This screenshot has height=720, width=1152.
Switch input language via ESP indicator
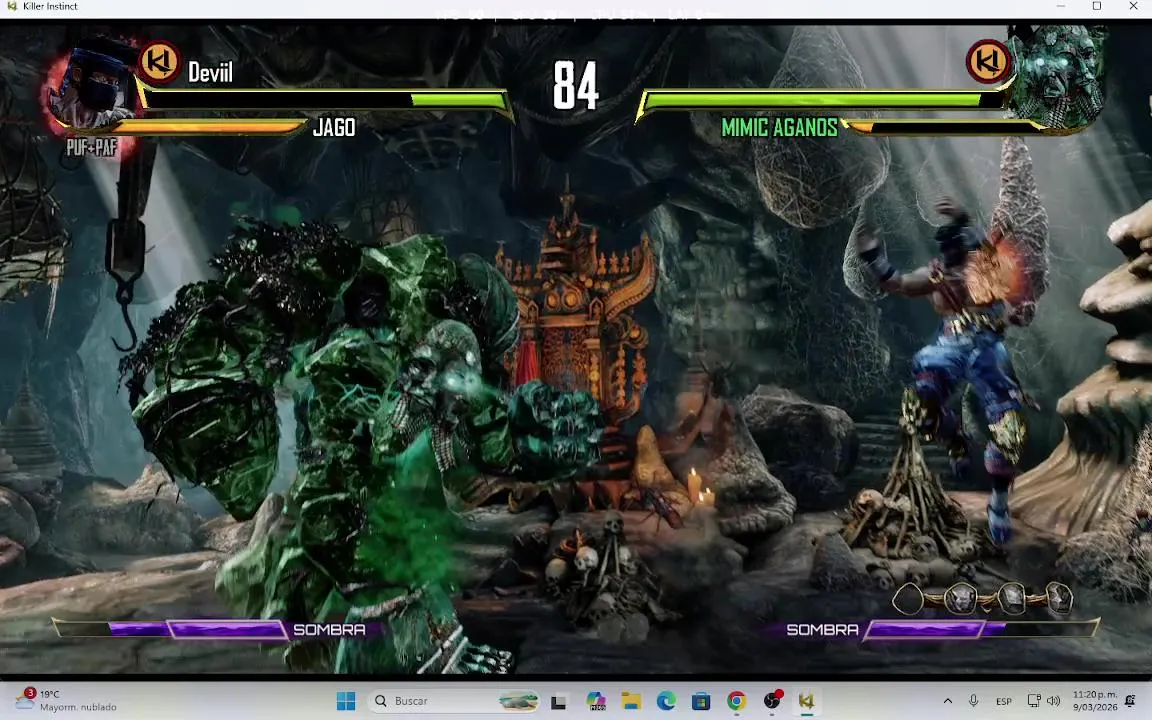coord(1004,702)
